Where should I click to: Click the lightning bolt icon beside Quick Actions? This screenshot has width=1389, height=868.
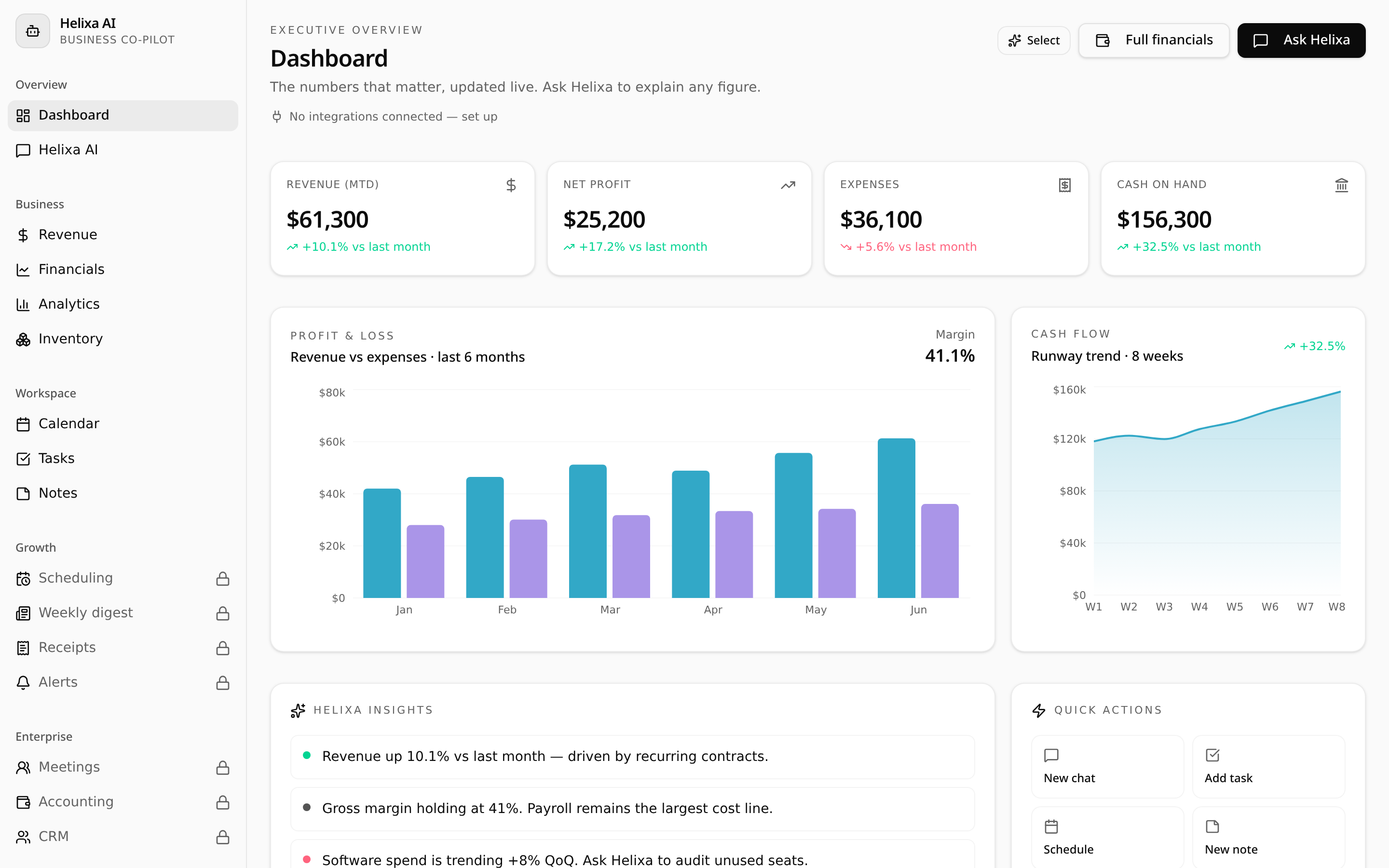point(1039,711)
